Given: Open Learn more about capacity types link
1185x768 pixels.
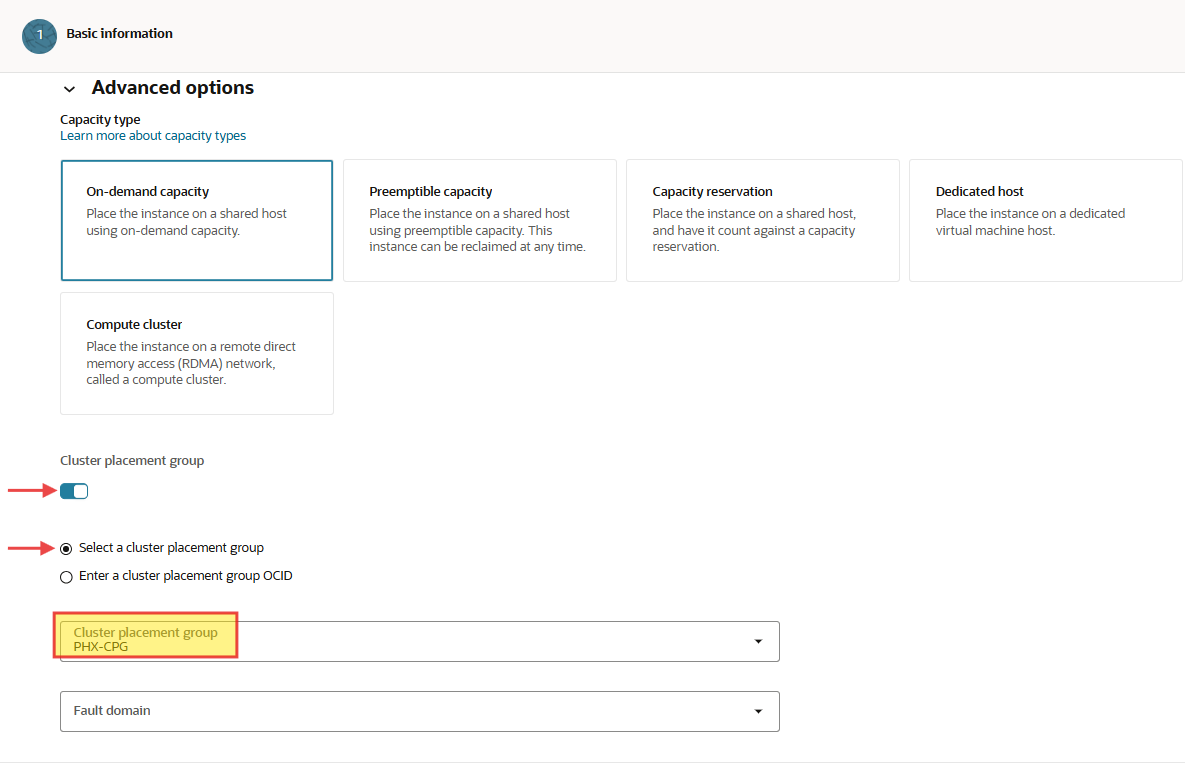Looking at the screenshot, I should coord(153,136).
